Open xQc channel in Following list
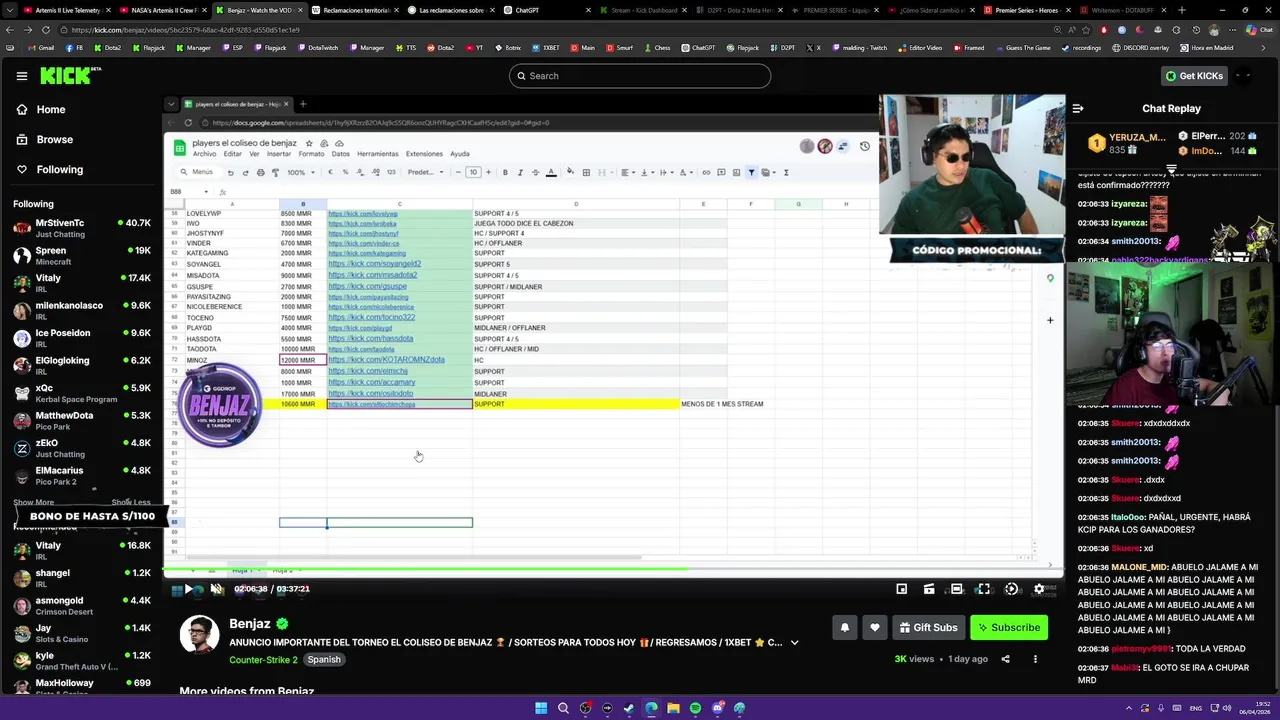1280x720 pixels. [x=82, y=393]
